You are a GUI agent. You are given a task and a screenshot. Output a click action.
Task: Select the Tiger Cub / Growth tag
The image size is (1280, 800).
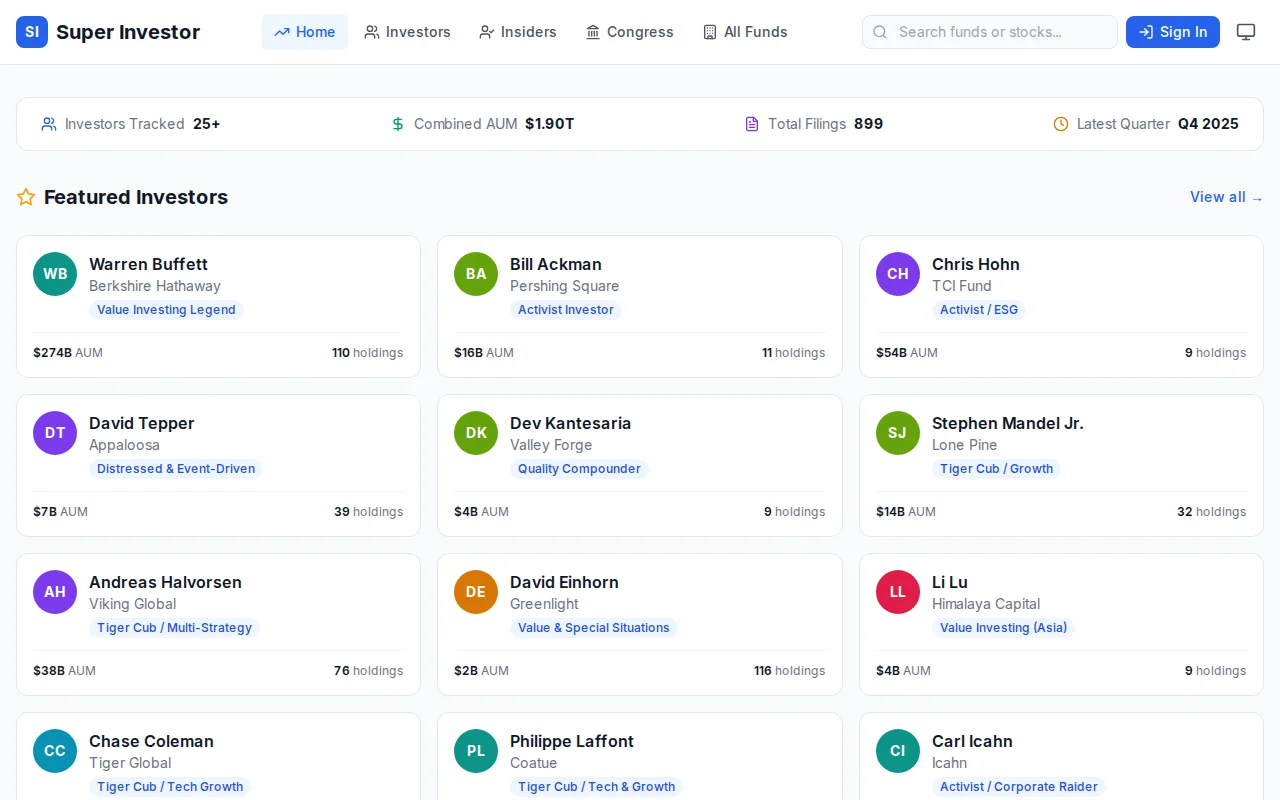click(996, 469)
